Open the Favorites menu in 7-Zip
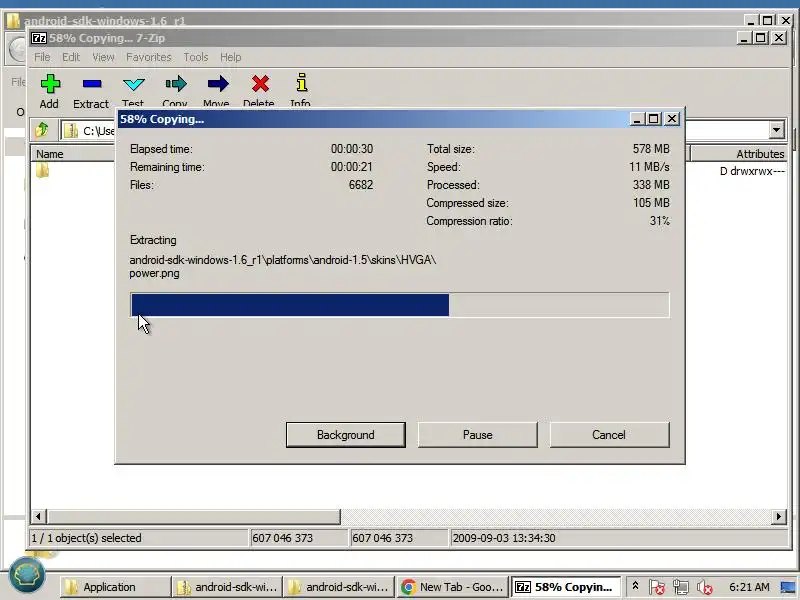The image size is (800, 600). (148, 57)
